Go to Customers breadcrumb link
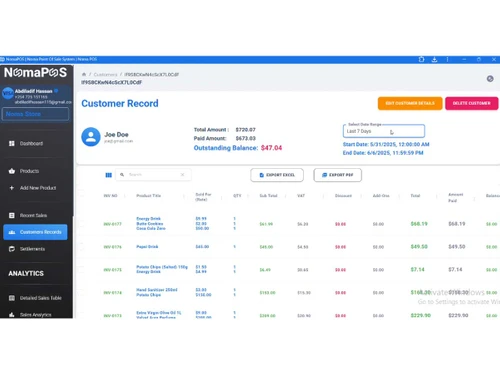500x375 pixels. click(105, 74)
